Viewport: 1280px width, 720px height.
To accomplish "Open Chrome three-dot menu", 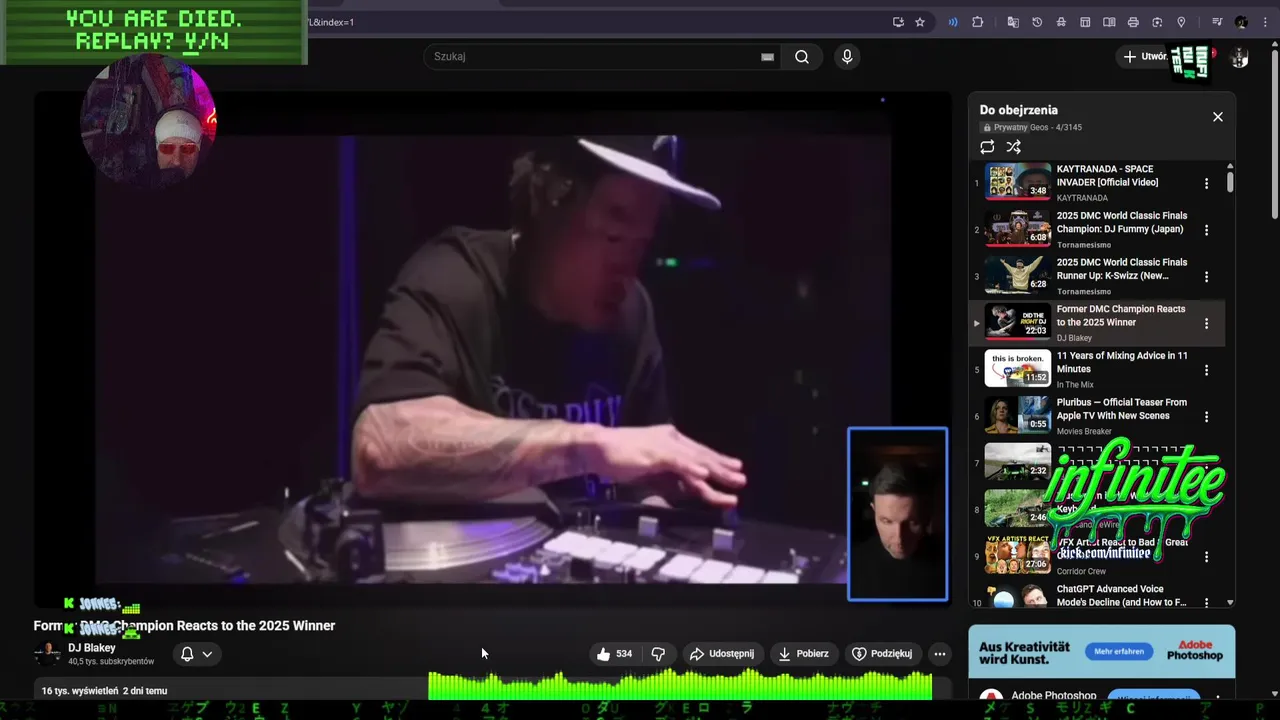I will (1265, 22).
